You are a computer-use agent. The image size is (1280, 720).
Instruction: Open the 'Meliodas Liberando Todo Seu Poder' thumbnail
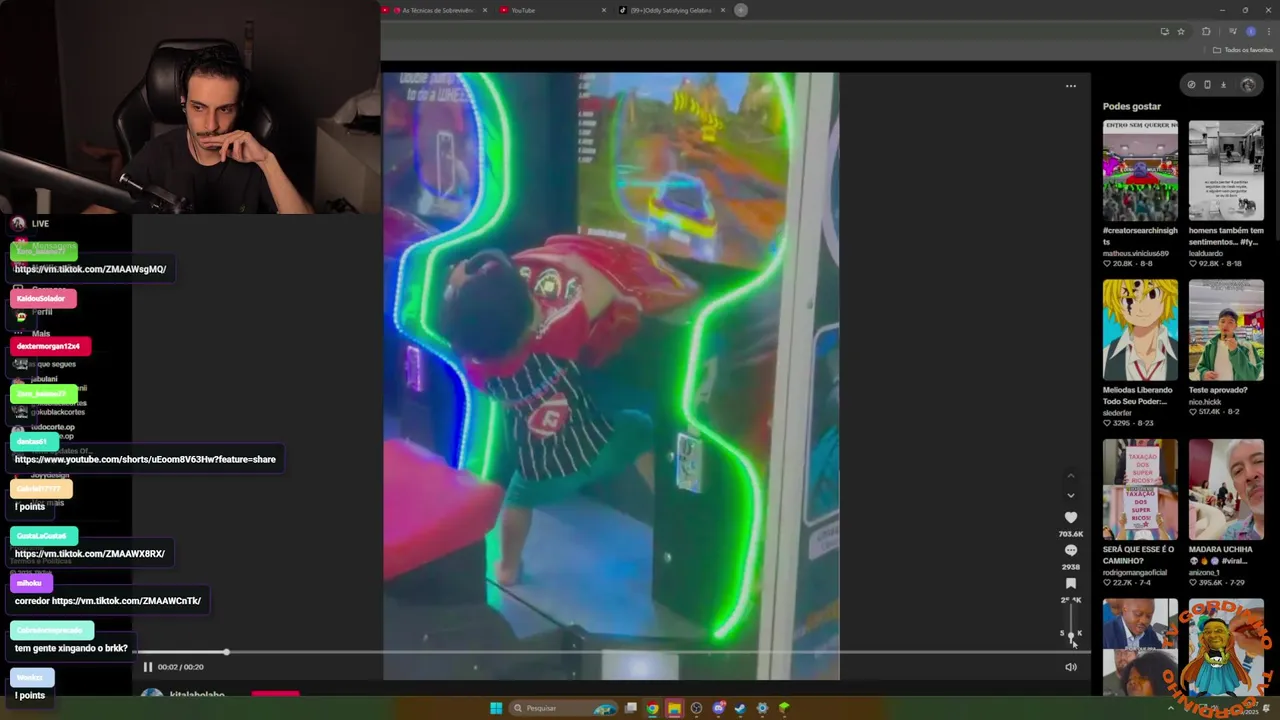pos(1140,330)
